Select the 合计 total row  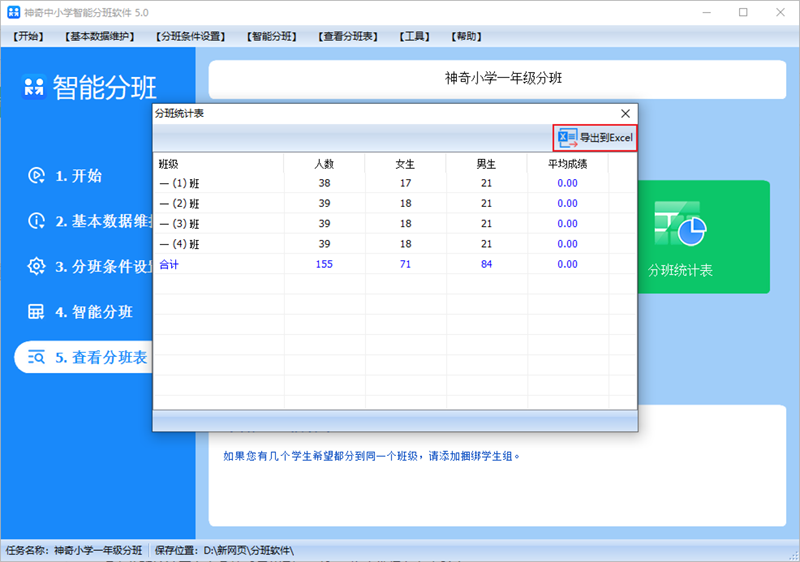(x=170, y=264)
